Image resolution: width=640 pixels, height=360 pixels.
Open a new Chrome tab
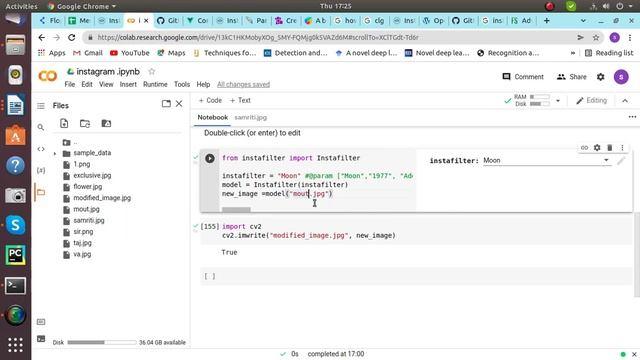coord(547,20)
